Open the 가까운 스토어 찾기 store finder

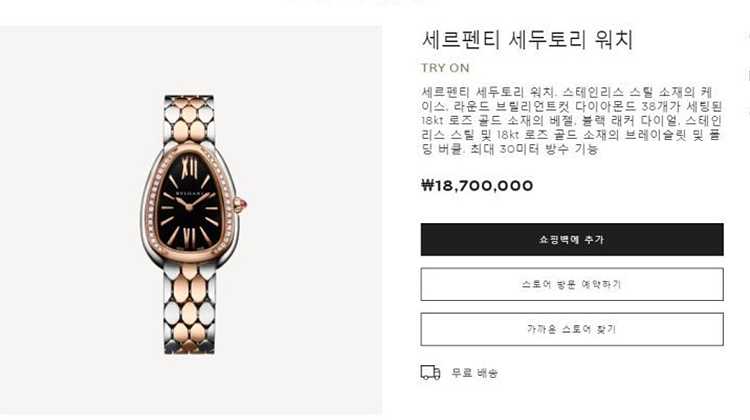coord(572,329)
